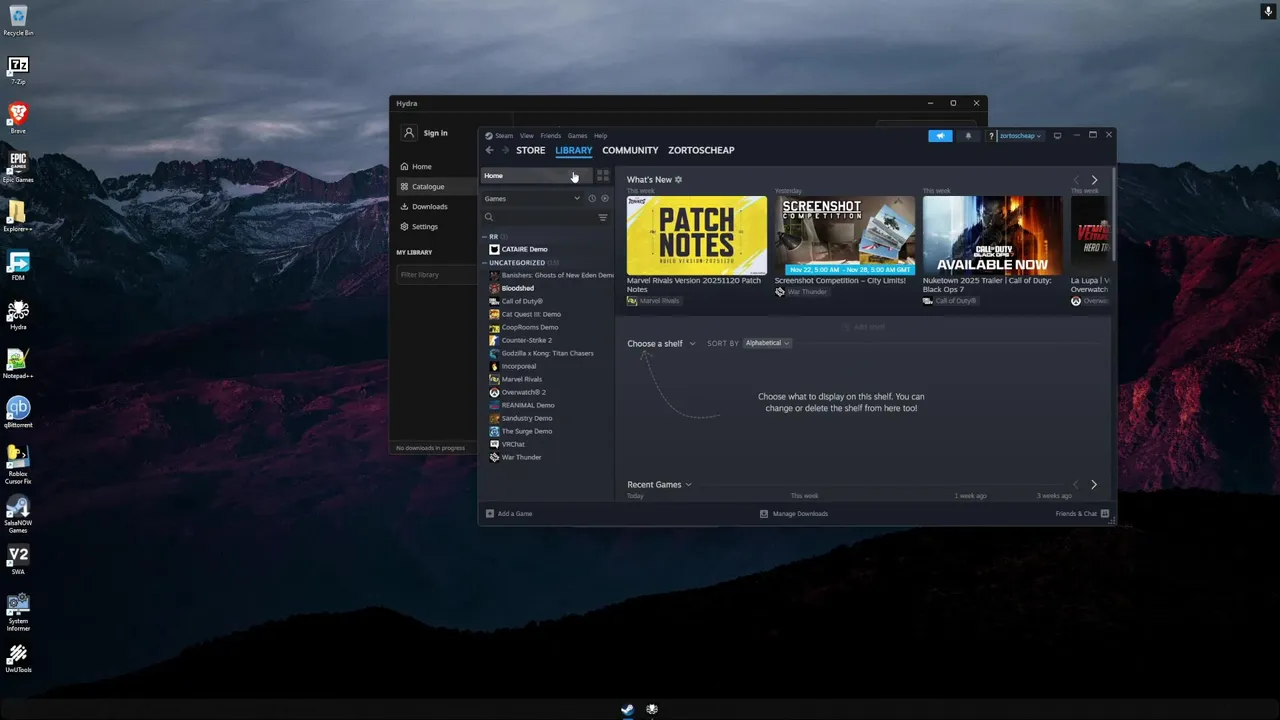Show next Recent Games items

click(1094, 485)
